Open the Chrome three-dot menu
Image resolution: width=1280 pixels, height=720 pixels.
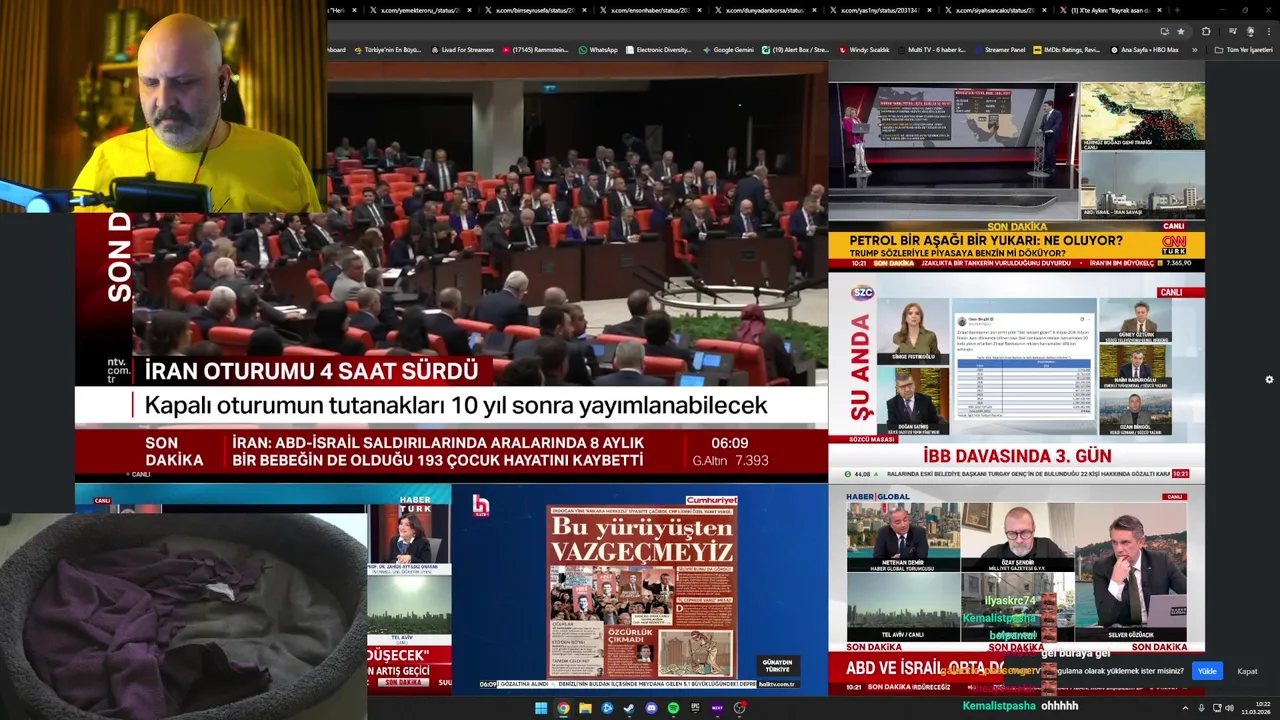click(1269, 32)
